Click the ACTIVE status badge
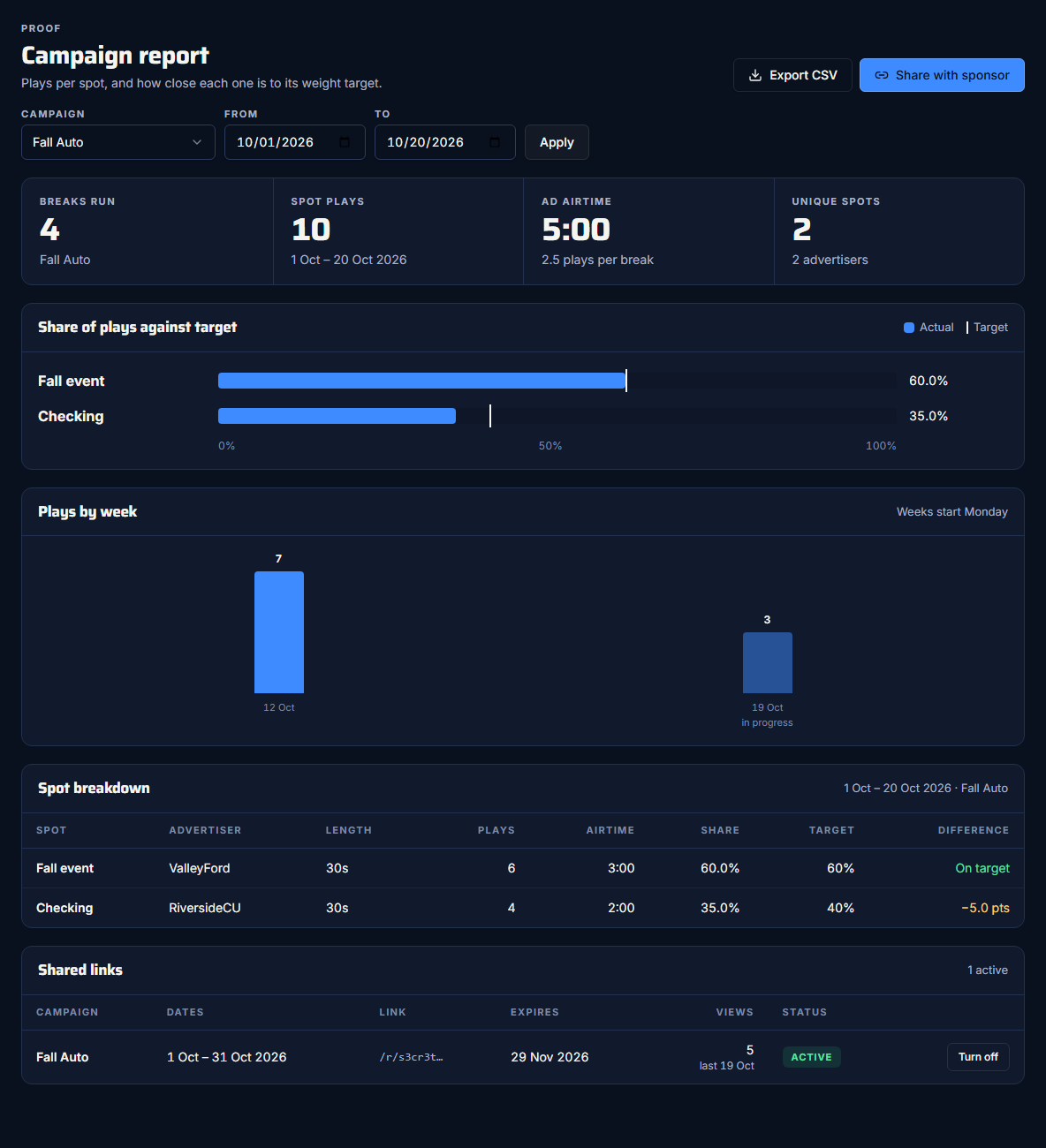The width and height of the screenshot is (1046, 1148). click(x=811, y=1057)
